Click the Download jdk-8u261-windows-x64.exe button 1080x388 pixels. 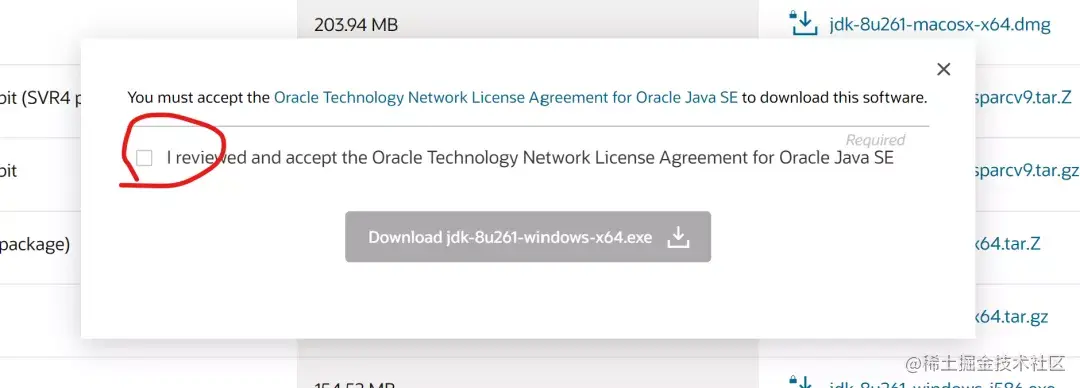[x=528, y=236]
